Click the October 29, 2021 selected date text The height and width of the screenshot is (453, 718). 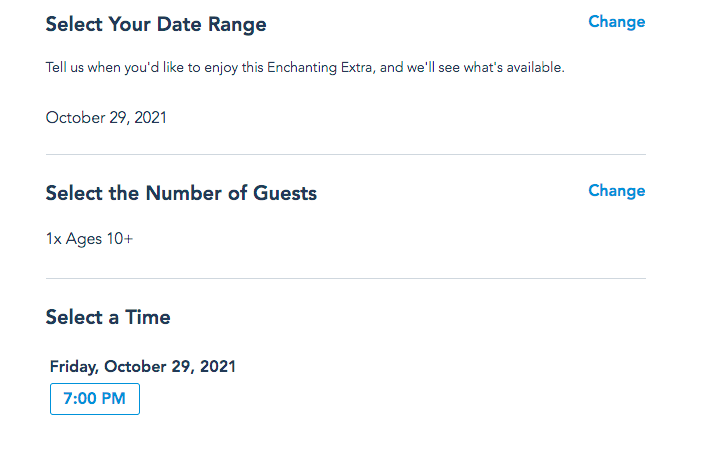pos(106,118)
